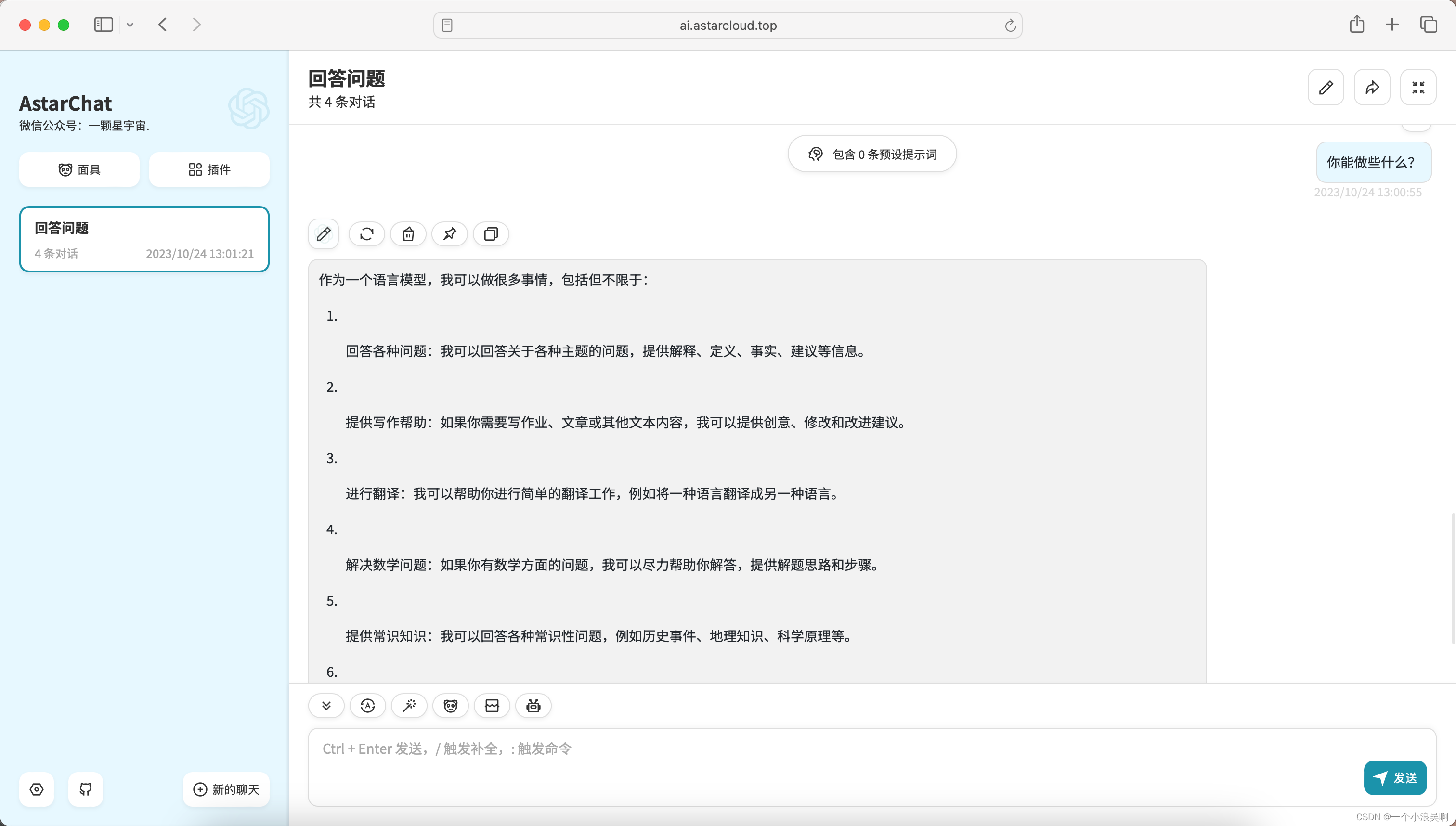The height and width of the screenshot is (826, 1456).
Task: Start a 新的聊天 new chat
Action: tap(226, 789)
